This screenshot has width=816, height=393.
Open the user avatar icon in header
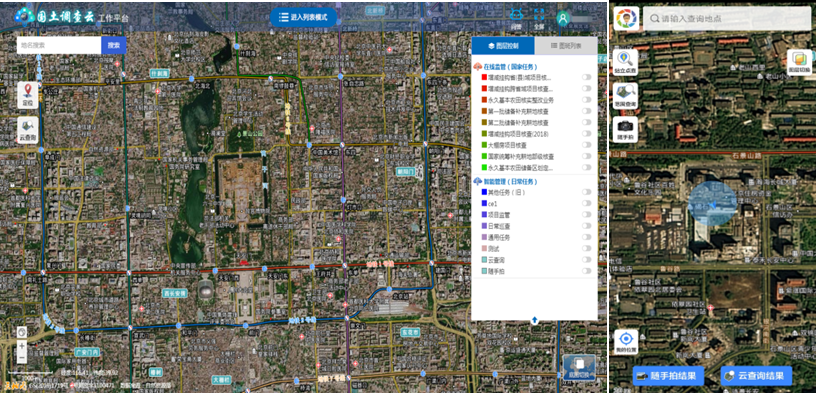pos(563,18)
